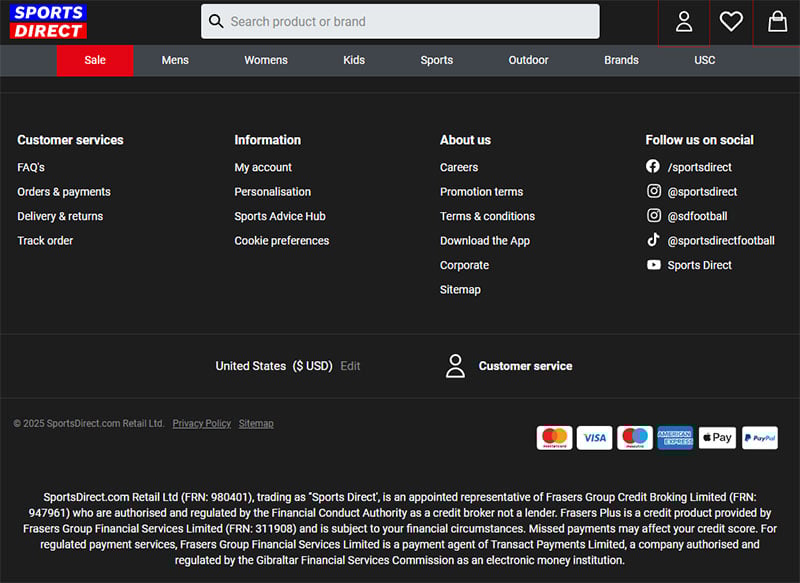Open the @sportsdirect Instagram text link
800x583 pixels.
tap(702, 192)
